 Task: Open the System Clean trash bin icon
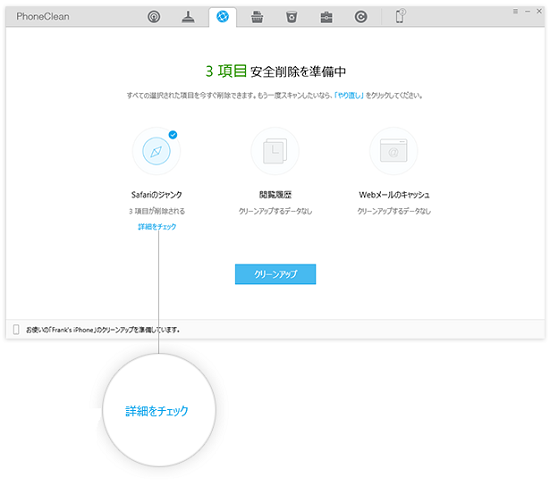291,16
